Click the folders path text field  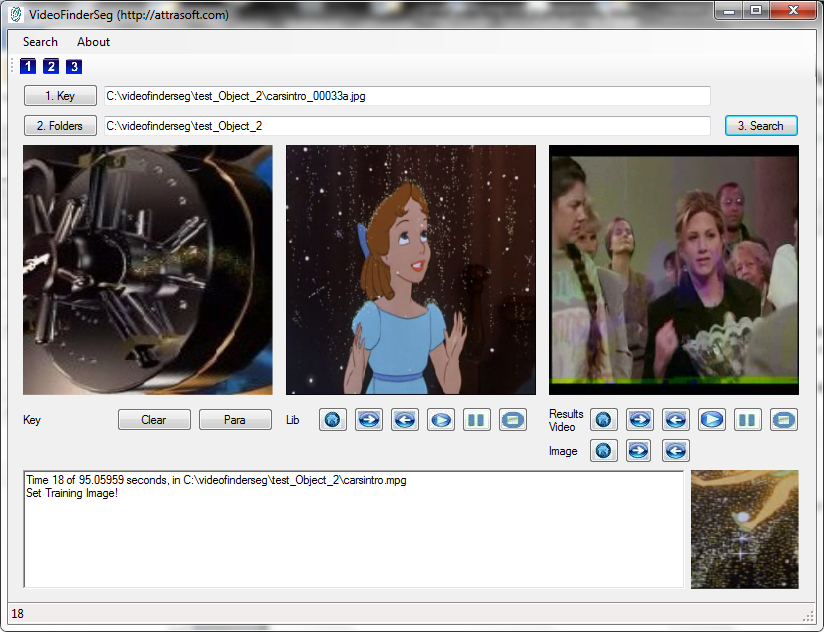pyautogui.click(x=407, y=126)
